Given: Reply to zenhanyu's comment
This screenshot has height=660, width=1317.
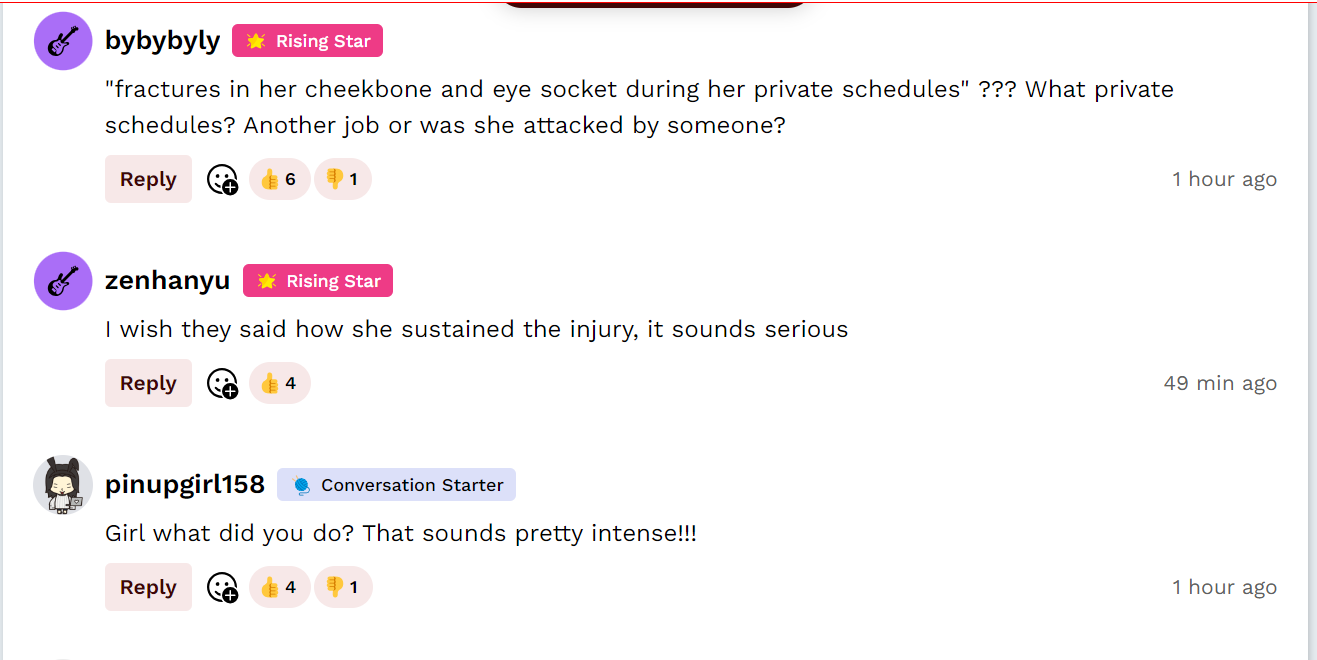Looking at the screenshot, I should pos(148,384).
